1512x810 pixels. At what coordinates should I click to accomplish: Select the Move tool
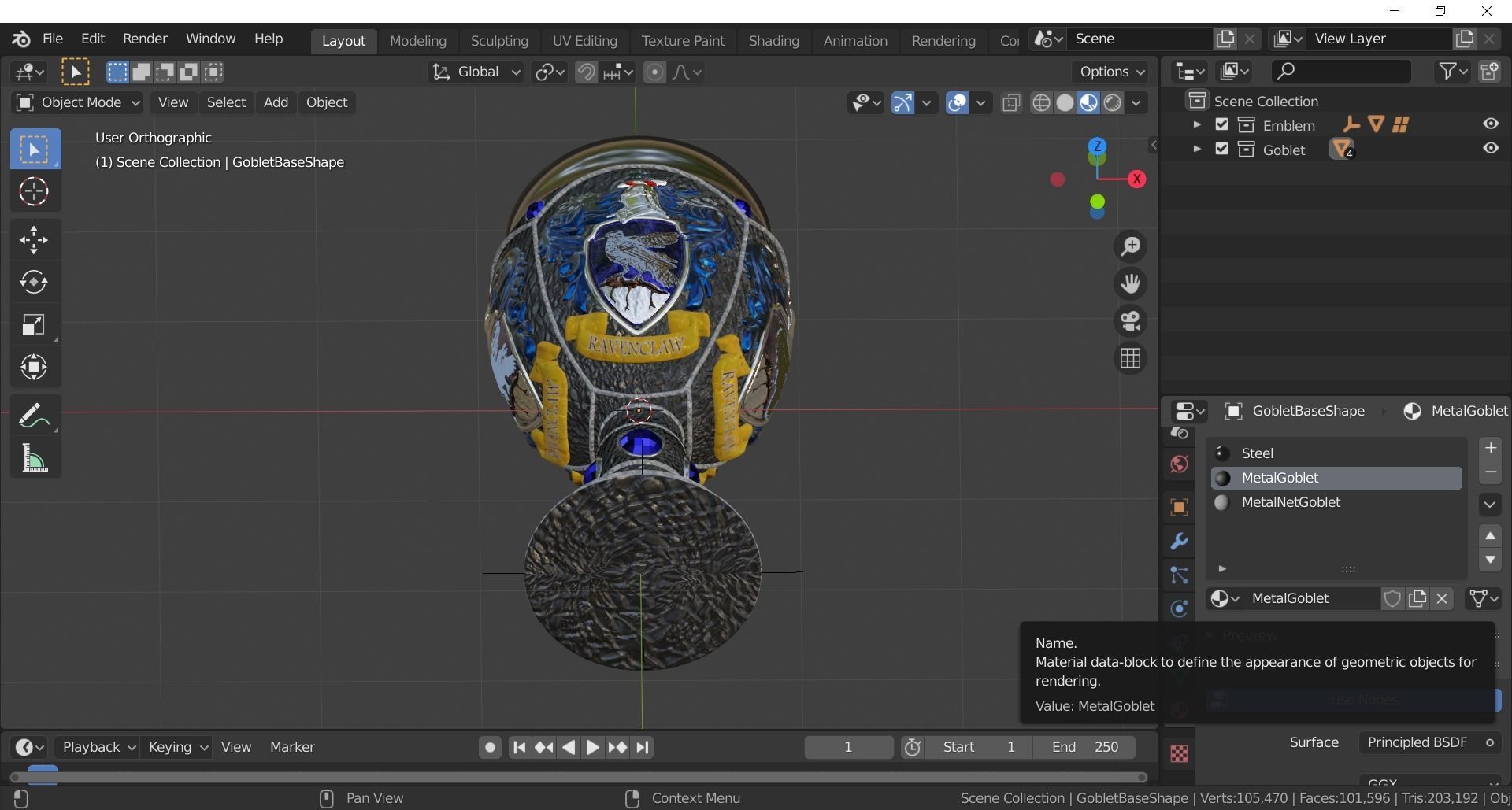click(x=35, y=240)
